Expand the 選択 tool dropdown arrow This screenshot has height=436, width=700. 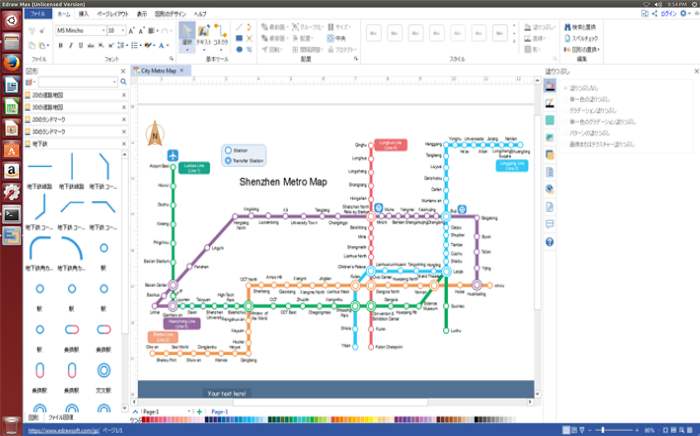tap(187, 50)
